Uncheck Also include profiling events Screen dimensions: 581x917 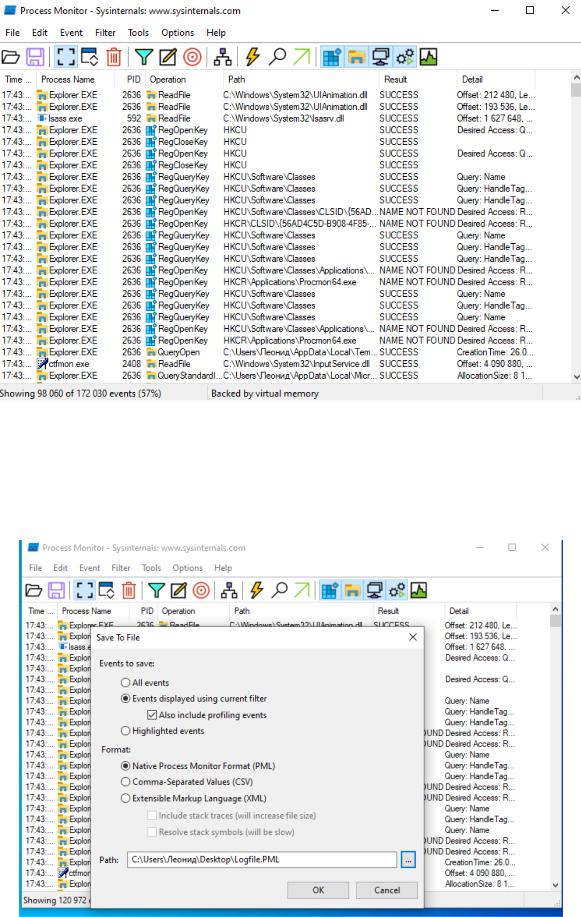click(x=152, y=715)
